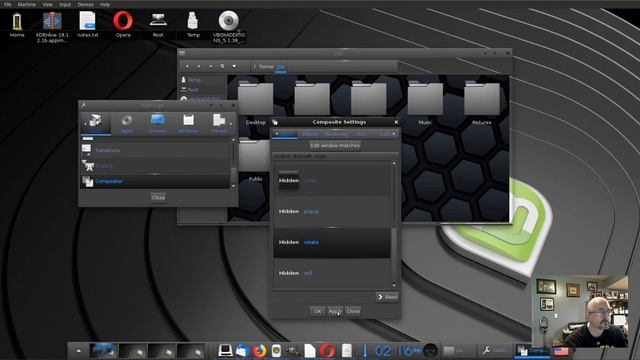
Task: Select the Menus category in settings panel
Action: pos(219,124)
